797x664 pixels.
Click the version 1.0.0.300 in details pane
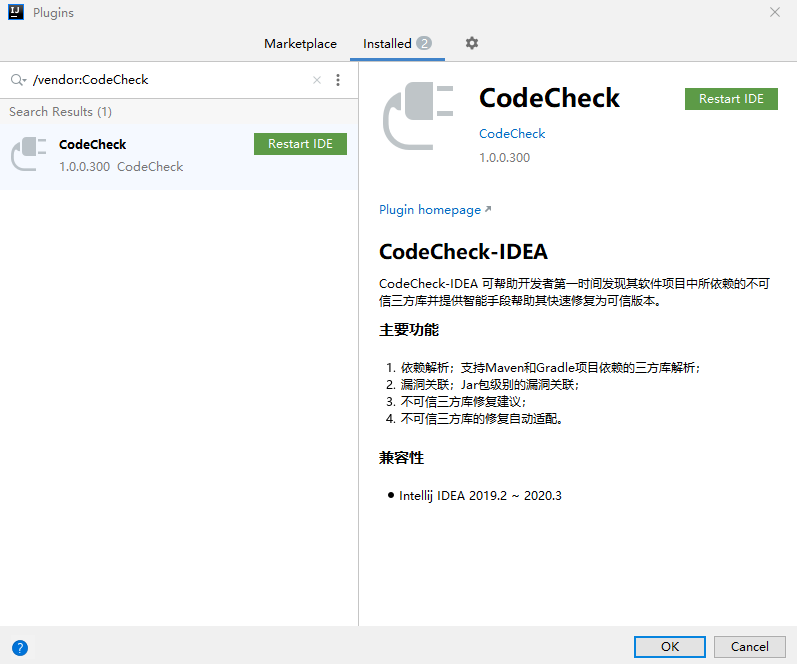pyautogui.click(x=504, y=158)
